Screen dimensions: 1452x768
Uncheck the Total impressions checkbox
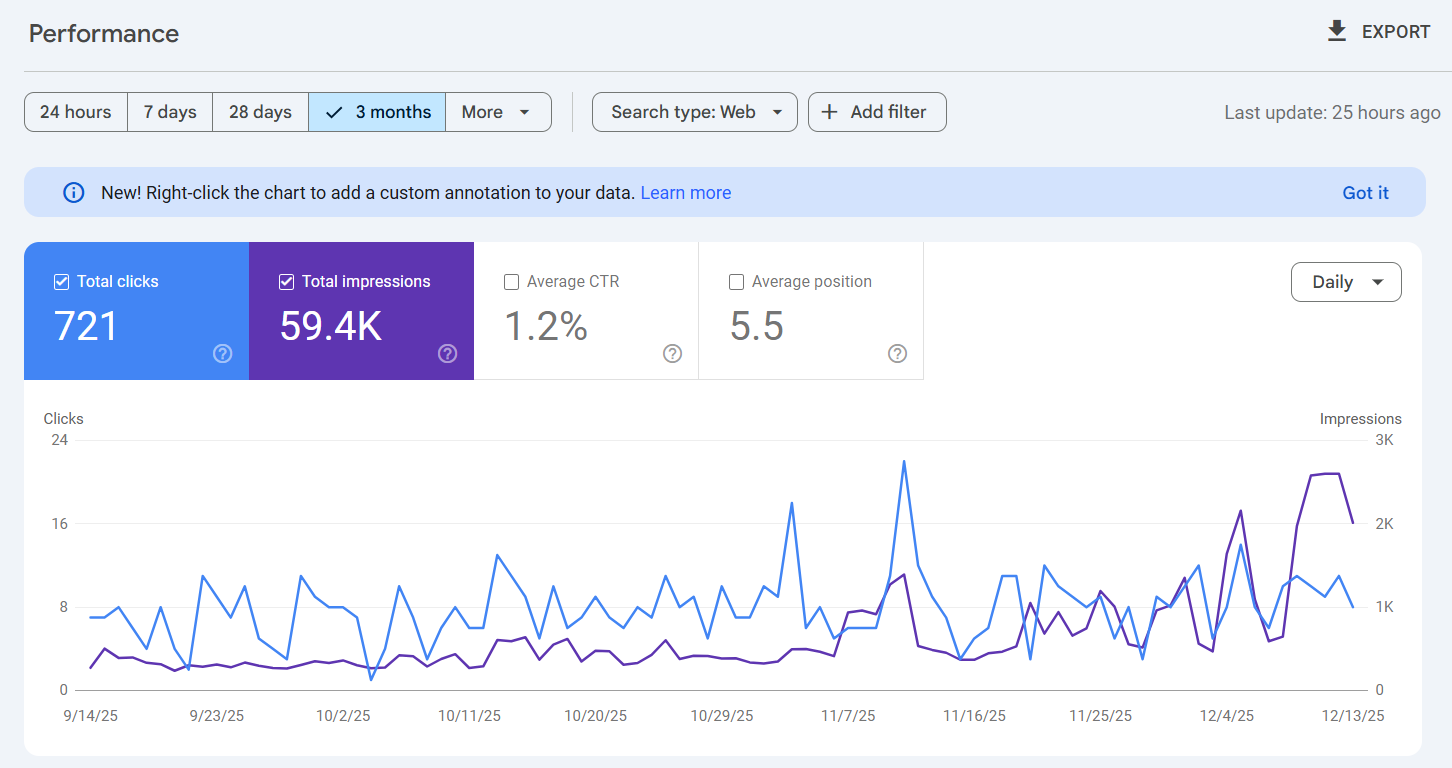click(x=287, y=282)
